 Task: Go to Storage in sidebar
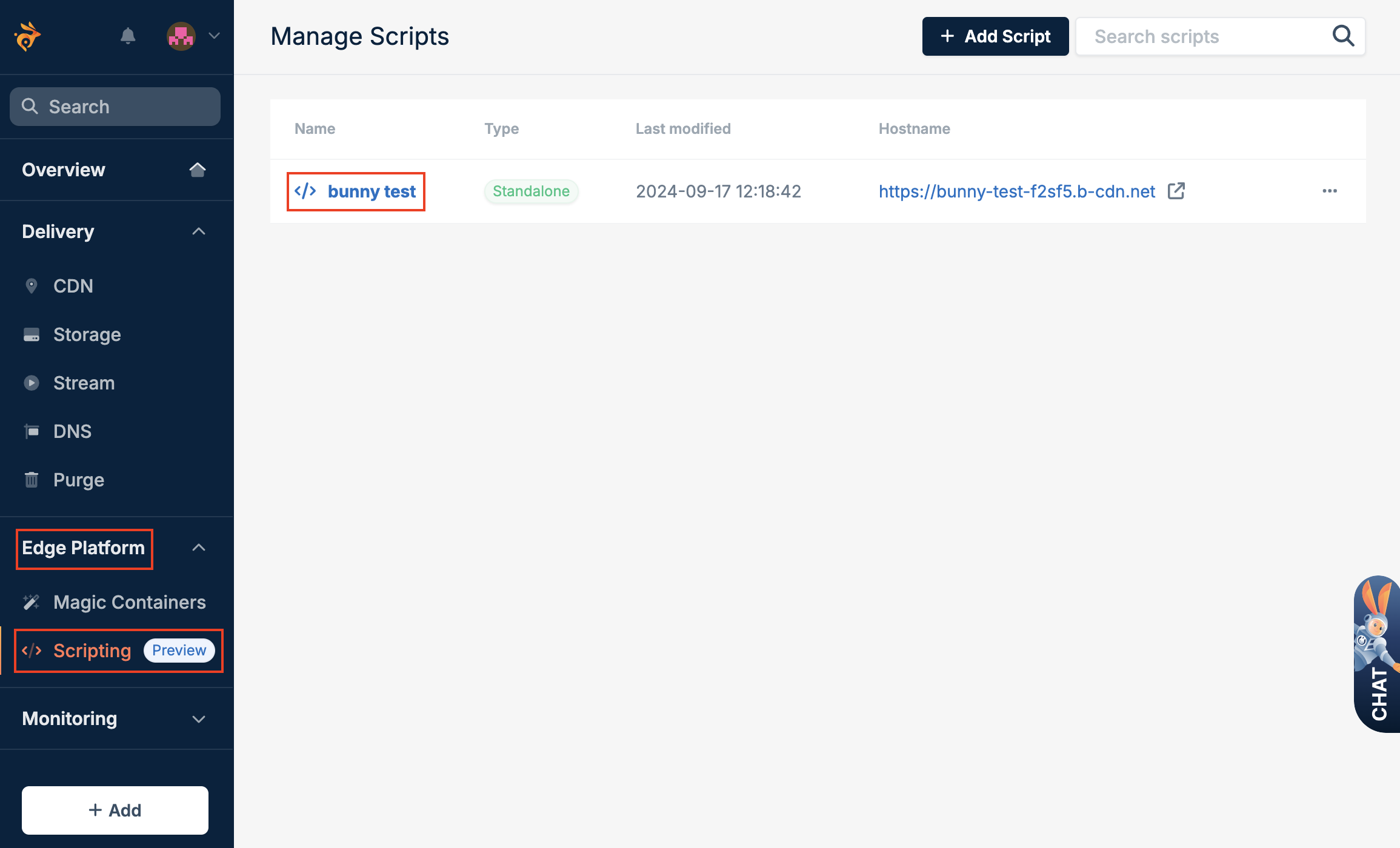[x=87, y=334]
